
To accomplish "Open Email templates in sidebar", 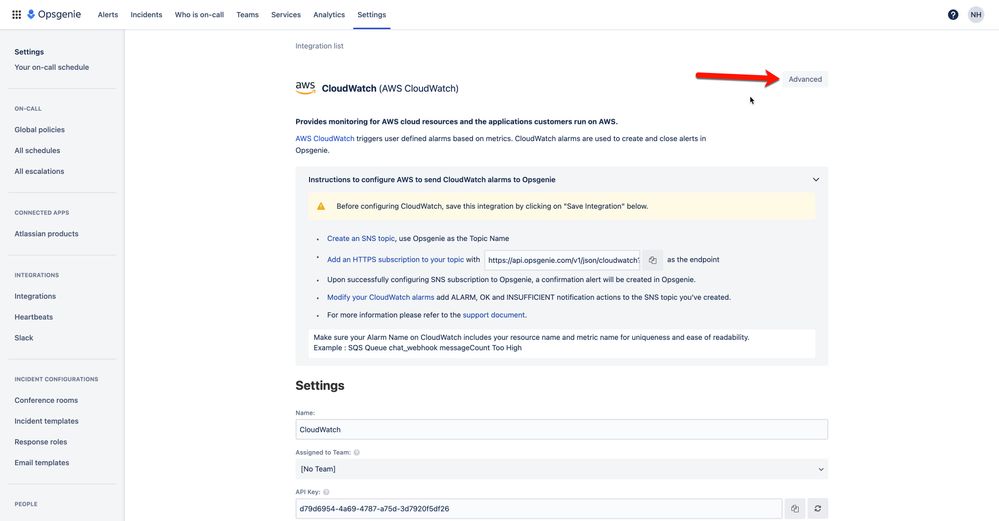I will tap(41, 462).
